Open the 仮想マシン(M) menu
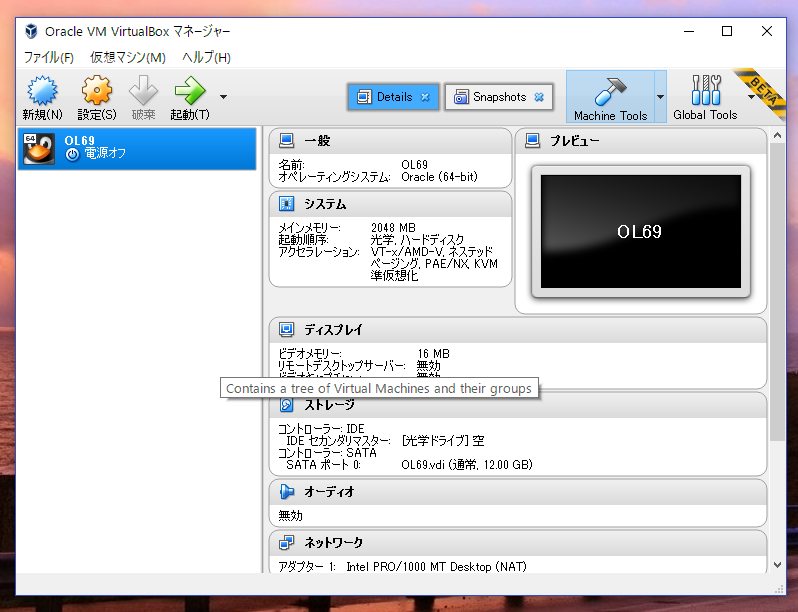Viewport: 798px width, 612px height. tap(128, 57)
